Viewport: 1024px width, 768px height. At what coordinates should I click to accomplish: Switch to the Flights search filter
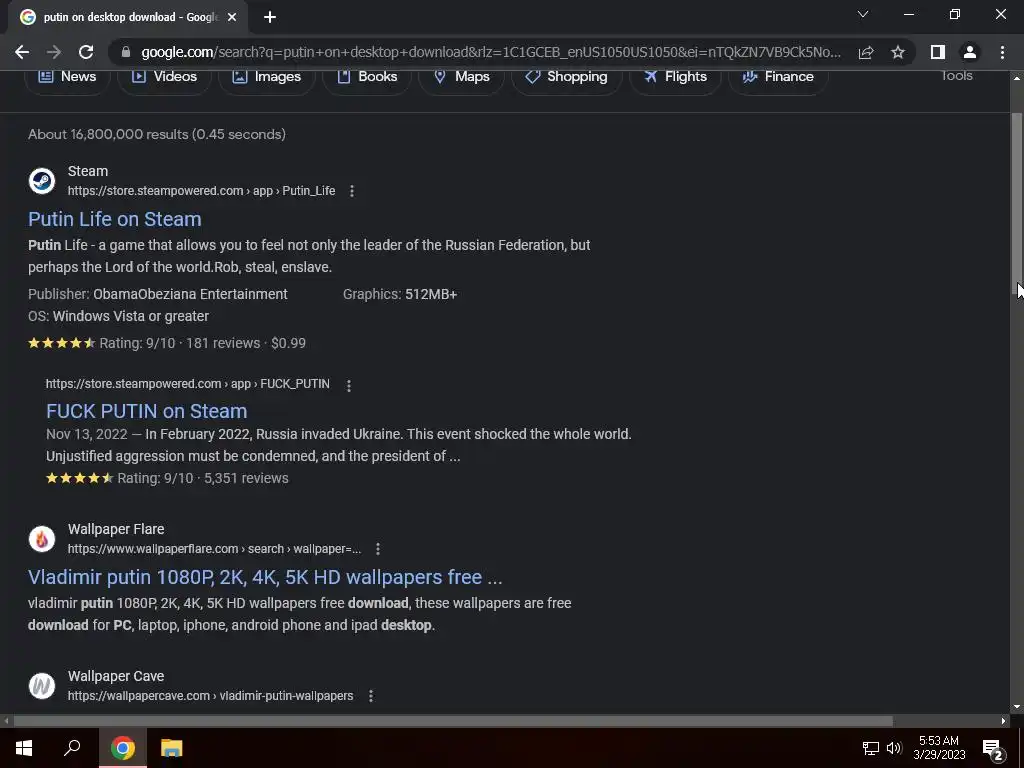[675, 77]
